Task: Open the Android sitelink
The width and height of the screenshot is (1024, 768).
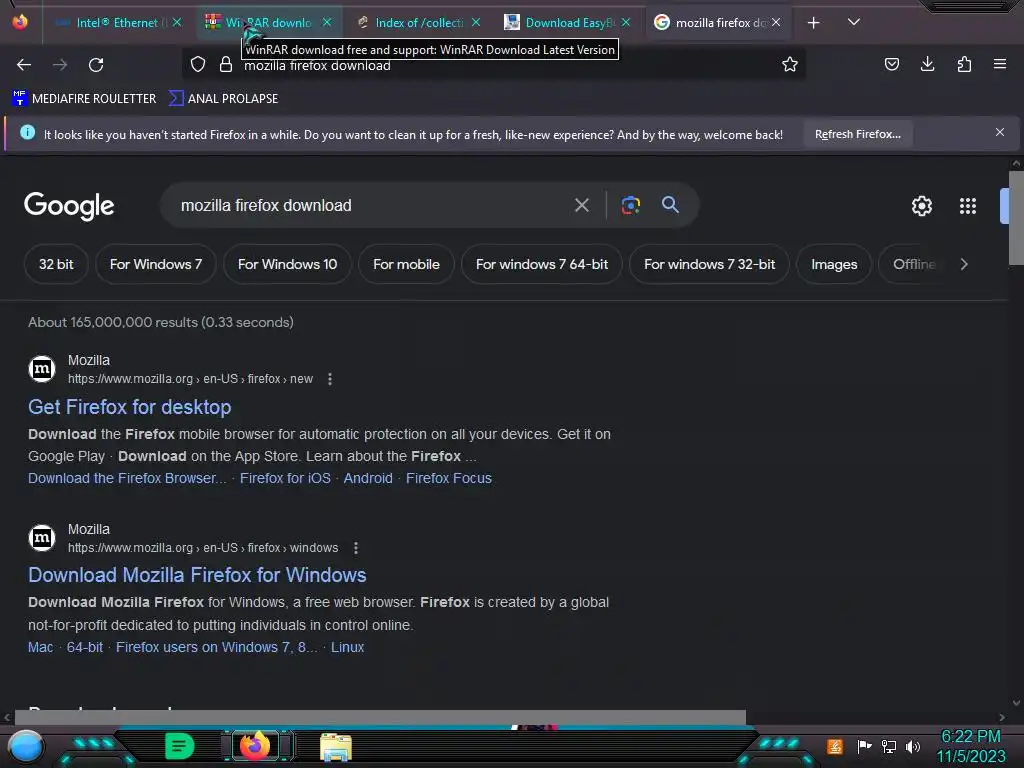Action: pyautogui.click(x=368, y=478)
